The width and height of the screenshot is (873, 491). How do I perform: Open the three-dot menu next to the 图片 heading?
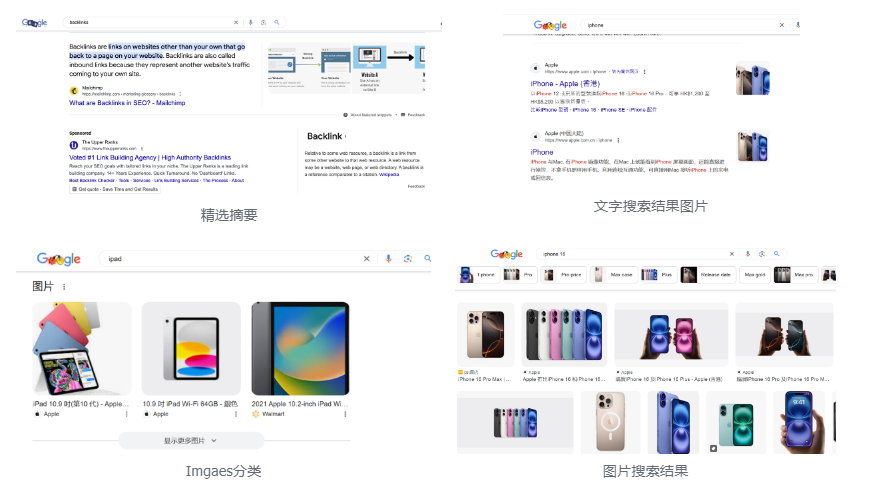tap(64, 287)
